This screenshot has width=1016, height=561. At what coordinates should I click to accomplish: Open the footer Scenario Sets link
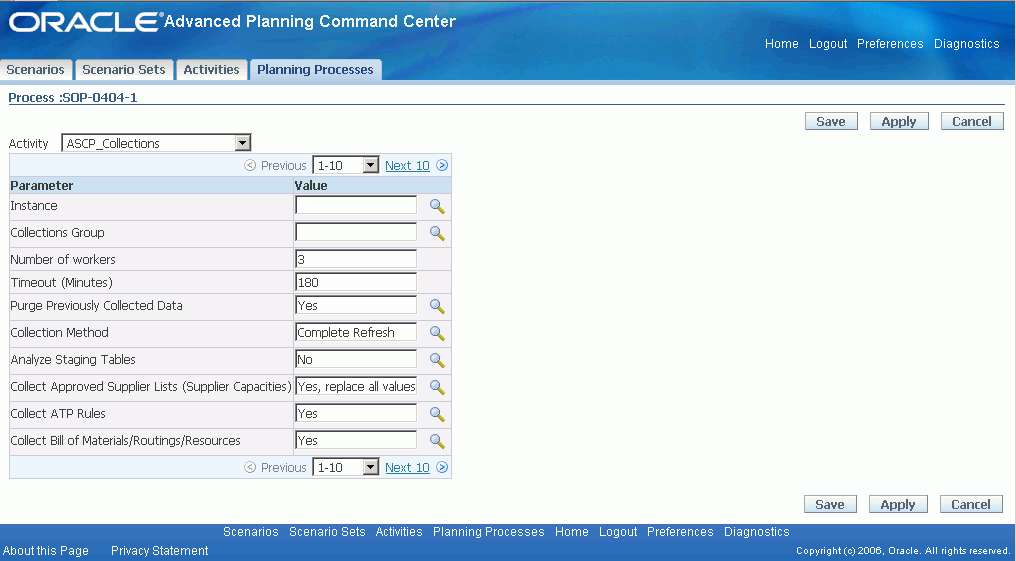click(x=327, y=532)
